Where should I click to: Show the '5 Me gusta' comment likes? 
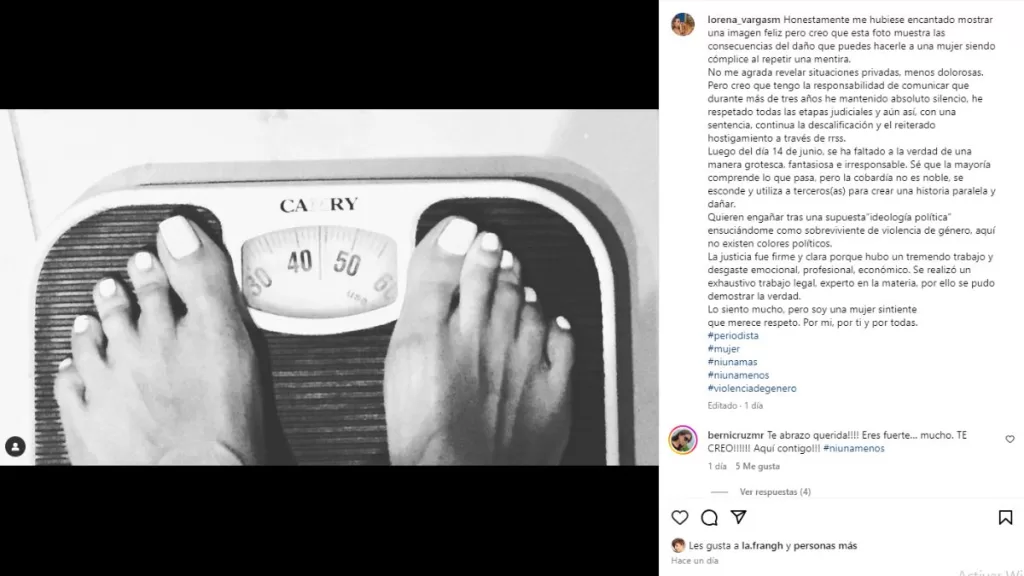758,466
